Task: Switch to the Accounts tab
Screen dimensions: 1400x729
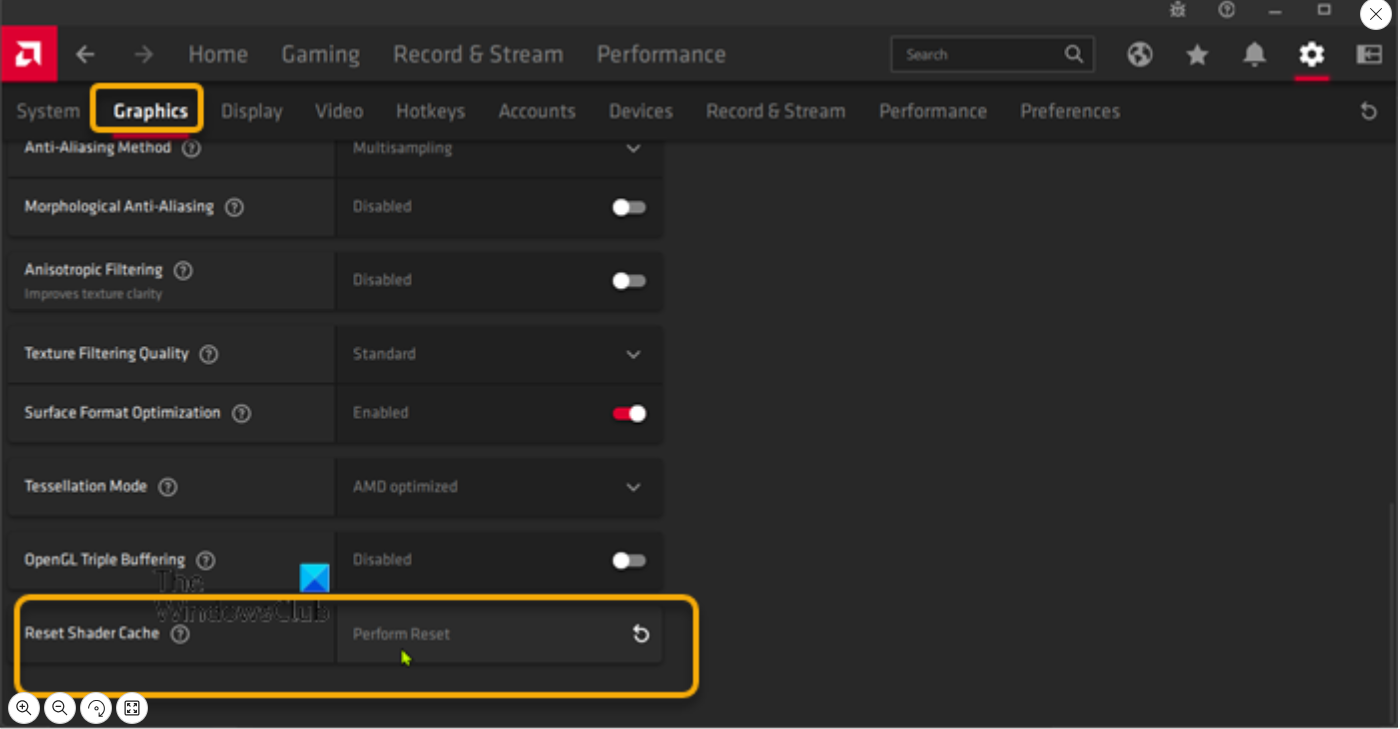Action: 537,111
